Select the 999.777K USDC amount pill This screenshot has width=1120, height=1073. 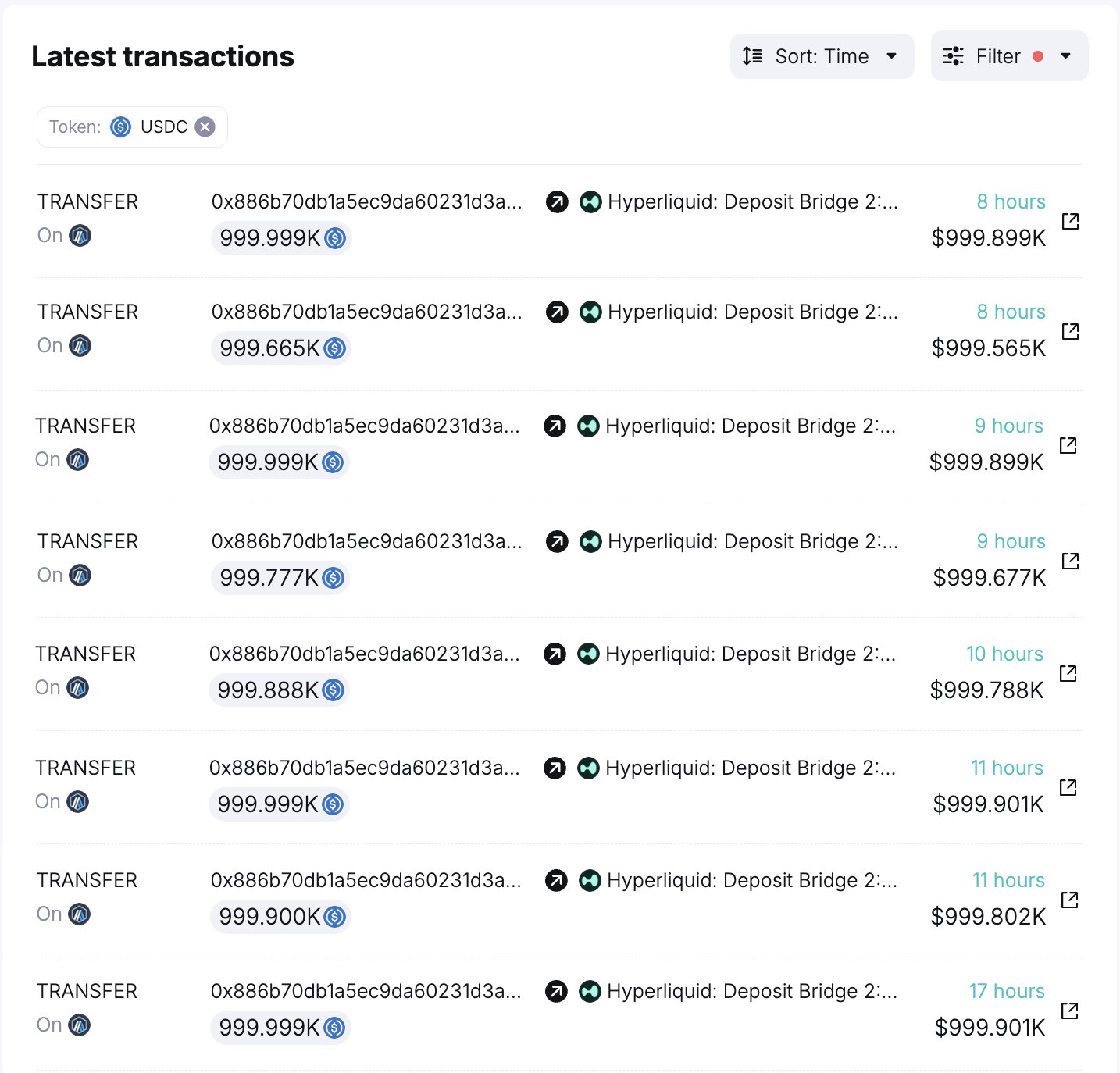(x=280, y=578)
